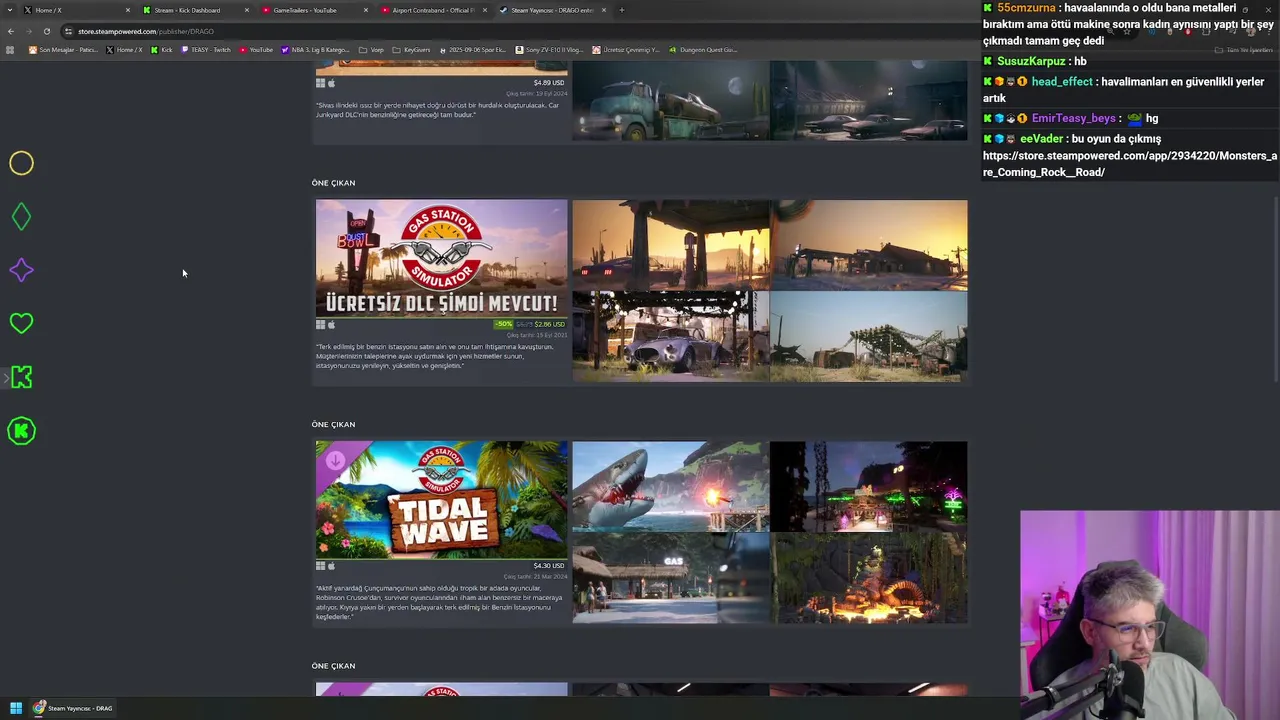Click the head_effect username in chat
Screen dimensions: 1280x720
1062,82
